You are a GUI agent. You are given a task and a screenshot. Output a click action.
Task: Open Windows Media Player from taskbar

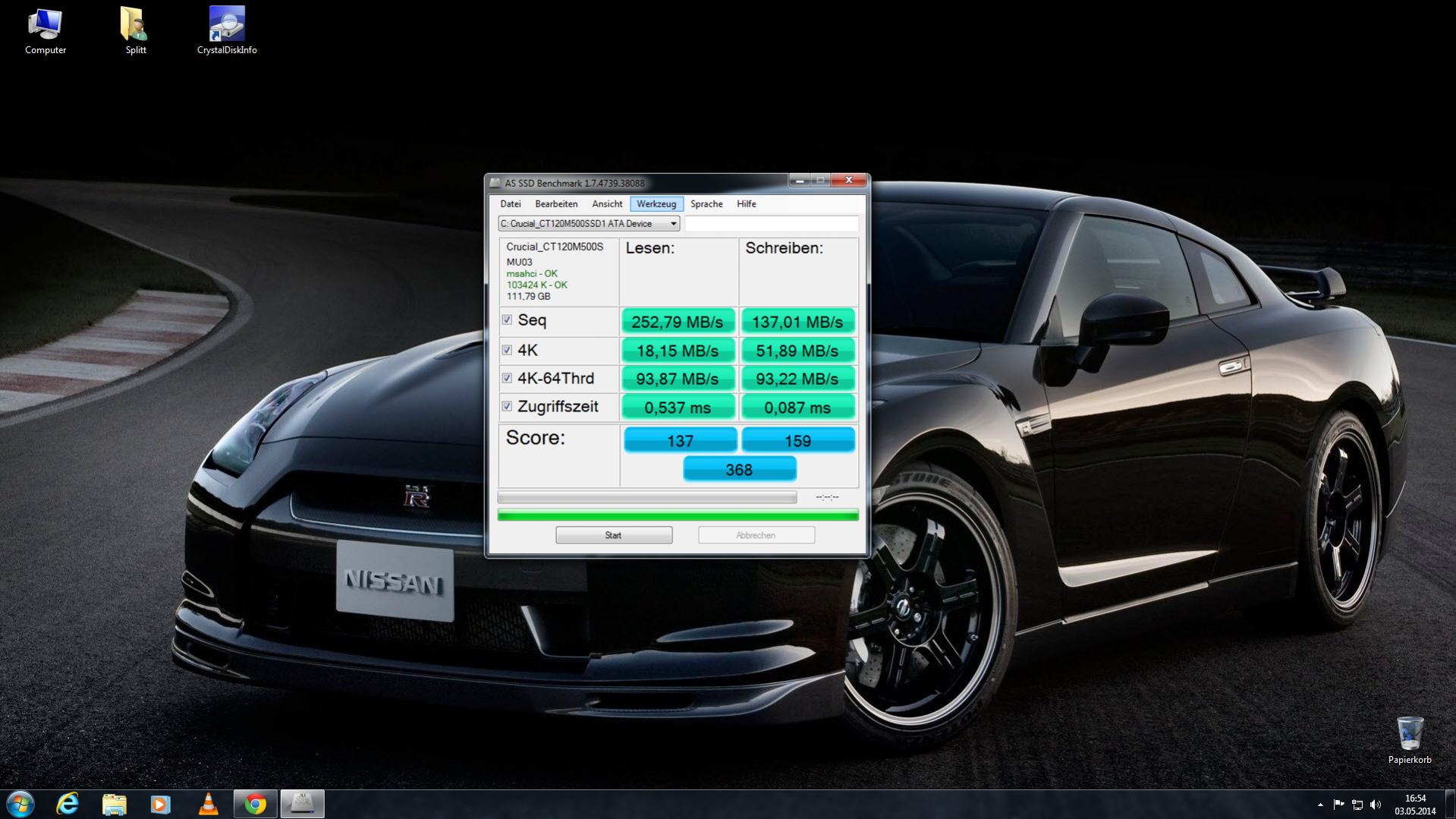[160, 804]
